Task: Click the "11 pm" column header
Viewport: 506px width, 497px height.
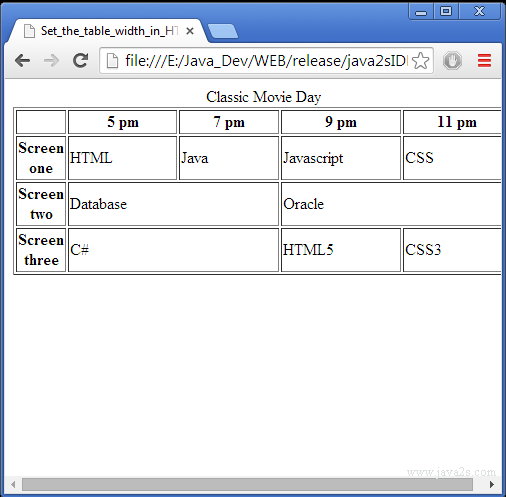Action: (x=452, y=122)
